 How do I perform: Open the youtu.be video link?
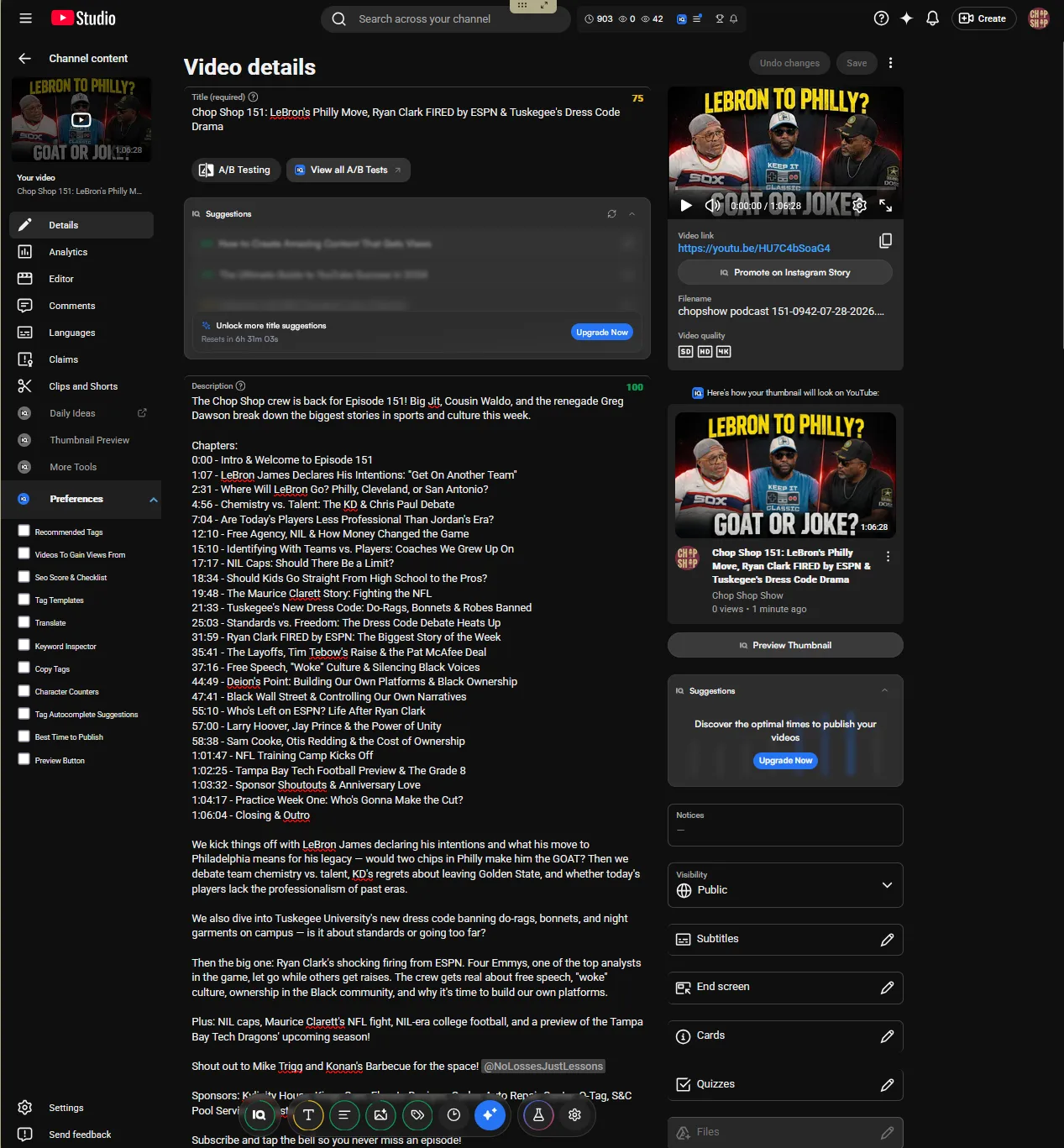(754, 249)
